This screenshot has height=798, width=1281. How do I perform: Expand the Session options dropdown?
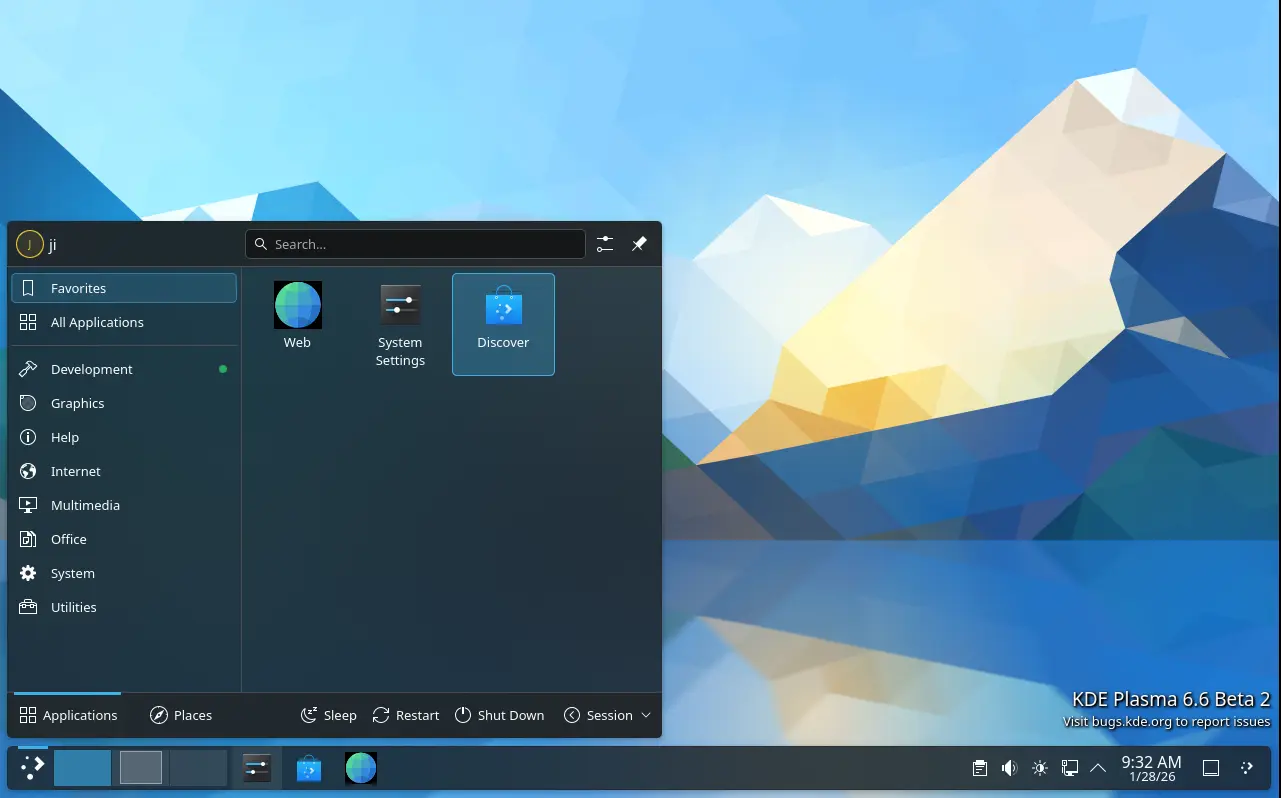pos(607,715)
